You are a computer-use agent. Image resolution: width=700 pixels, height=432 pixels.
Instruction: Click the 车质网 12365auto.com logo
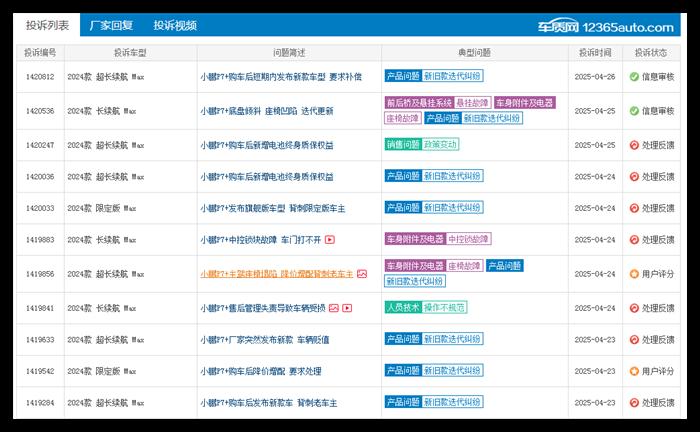(x=605, y=27)
